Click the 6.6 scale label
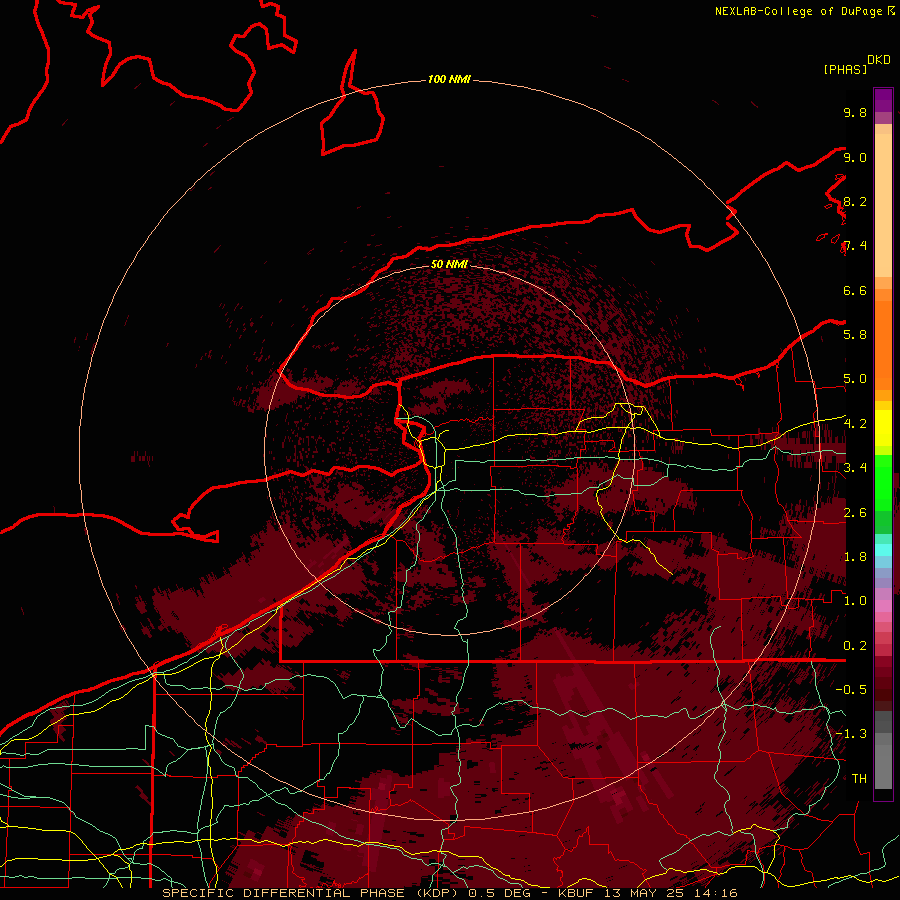Image resolution: width=900 pixels, height=900 pixels. pos(855,290)
